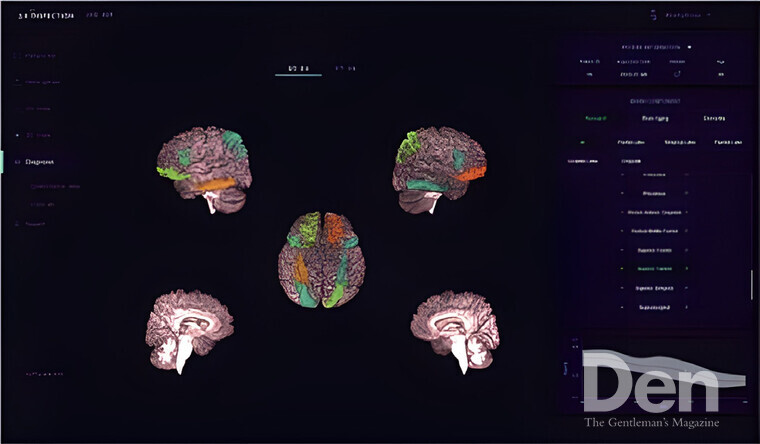Open the user account dropdown arrow
760x444 pixels.
[x=709, y=15]
